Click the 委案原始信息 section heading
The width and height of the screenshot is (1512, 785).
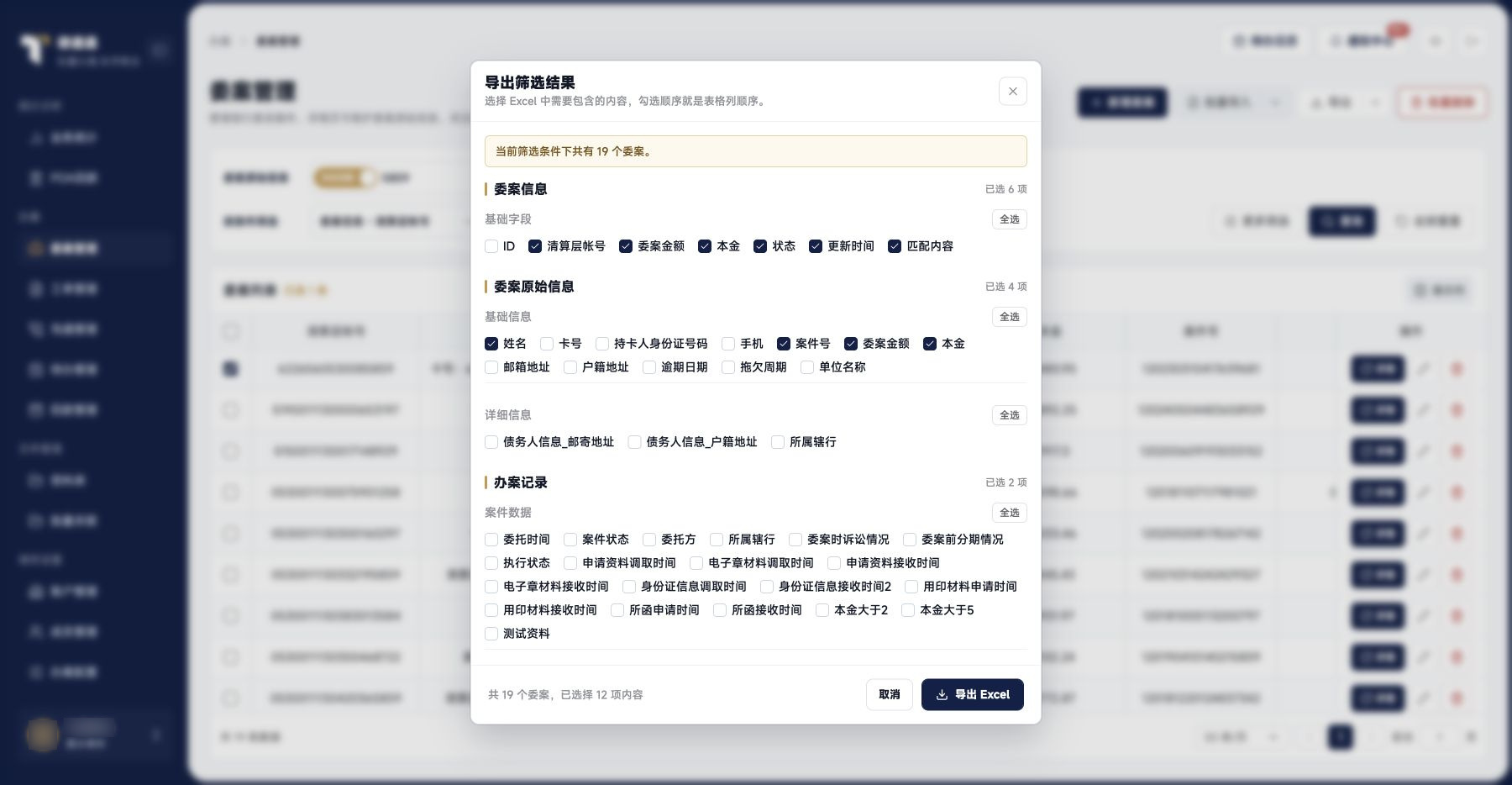click(533, 287)
